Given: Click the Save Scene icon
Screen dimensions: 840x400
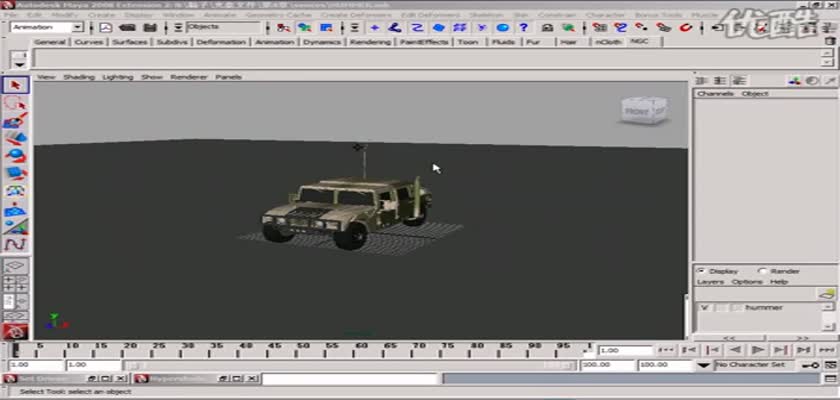Looking at the screenshot, I should pyautogui.click(x=150, y=27).
